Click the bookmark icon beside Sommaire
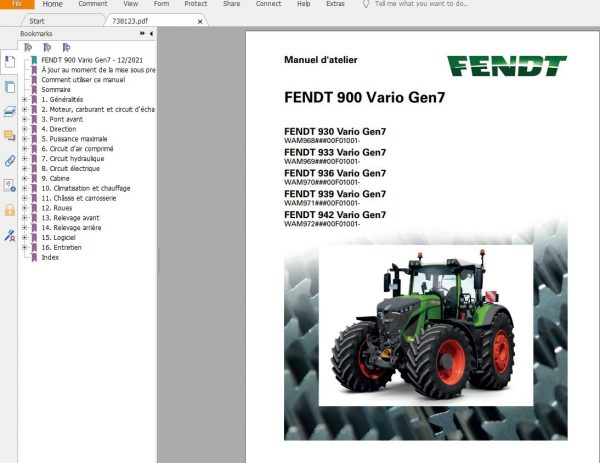The image size is (600, 463). click(34, 90)
